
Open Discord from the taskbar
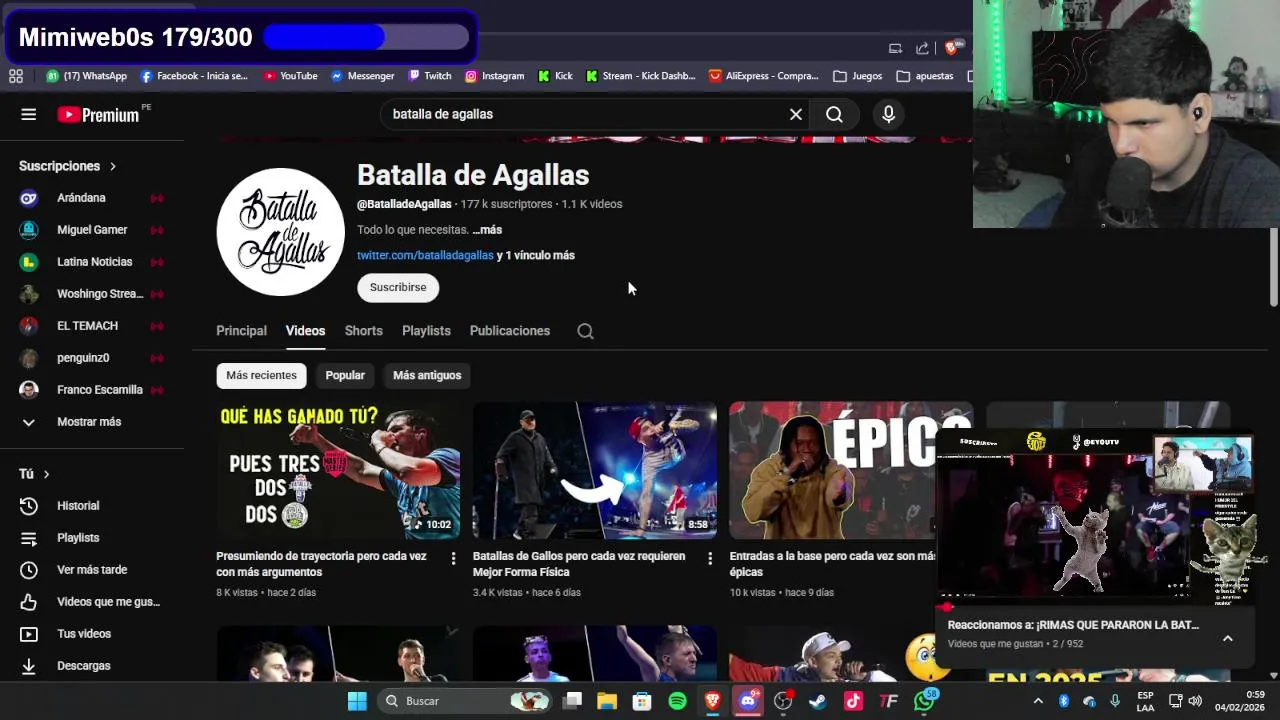pyautogui.click(x=748, y=701)
